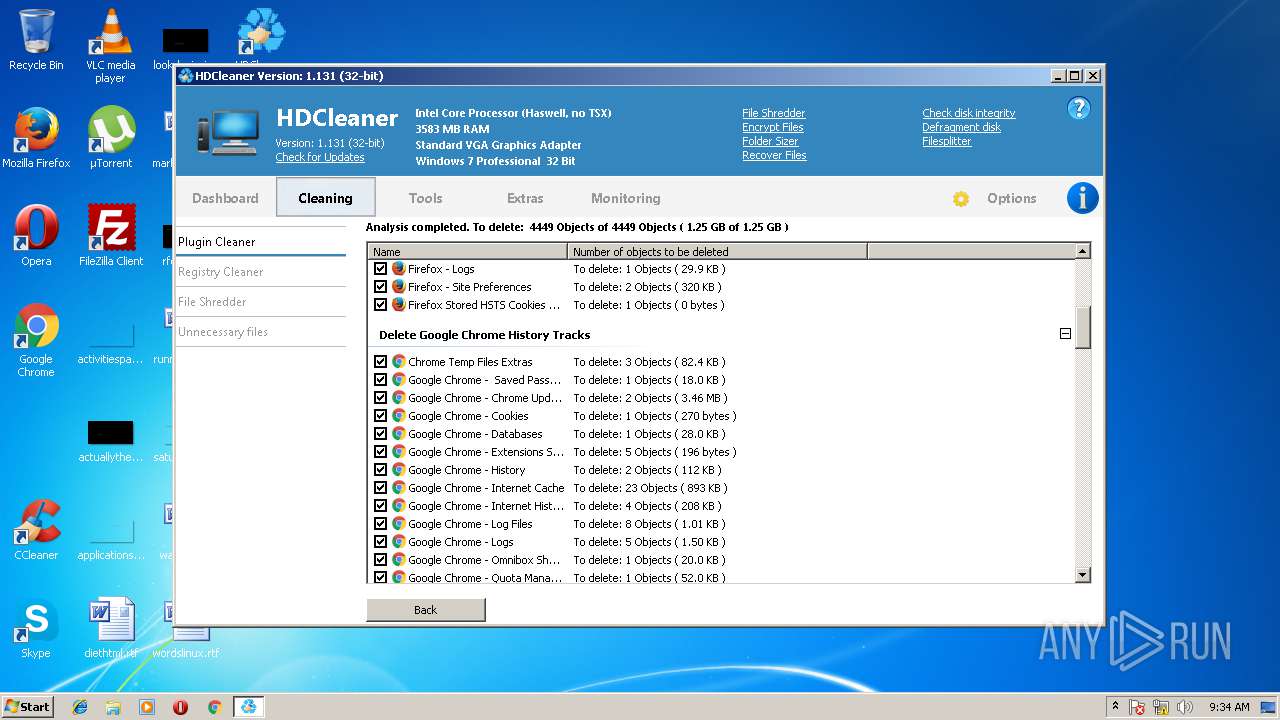Click Defragment disk link

coord(961,128)
